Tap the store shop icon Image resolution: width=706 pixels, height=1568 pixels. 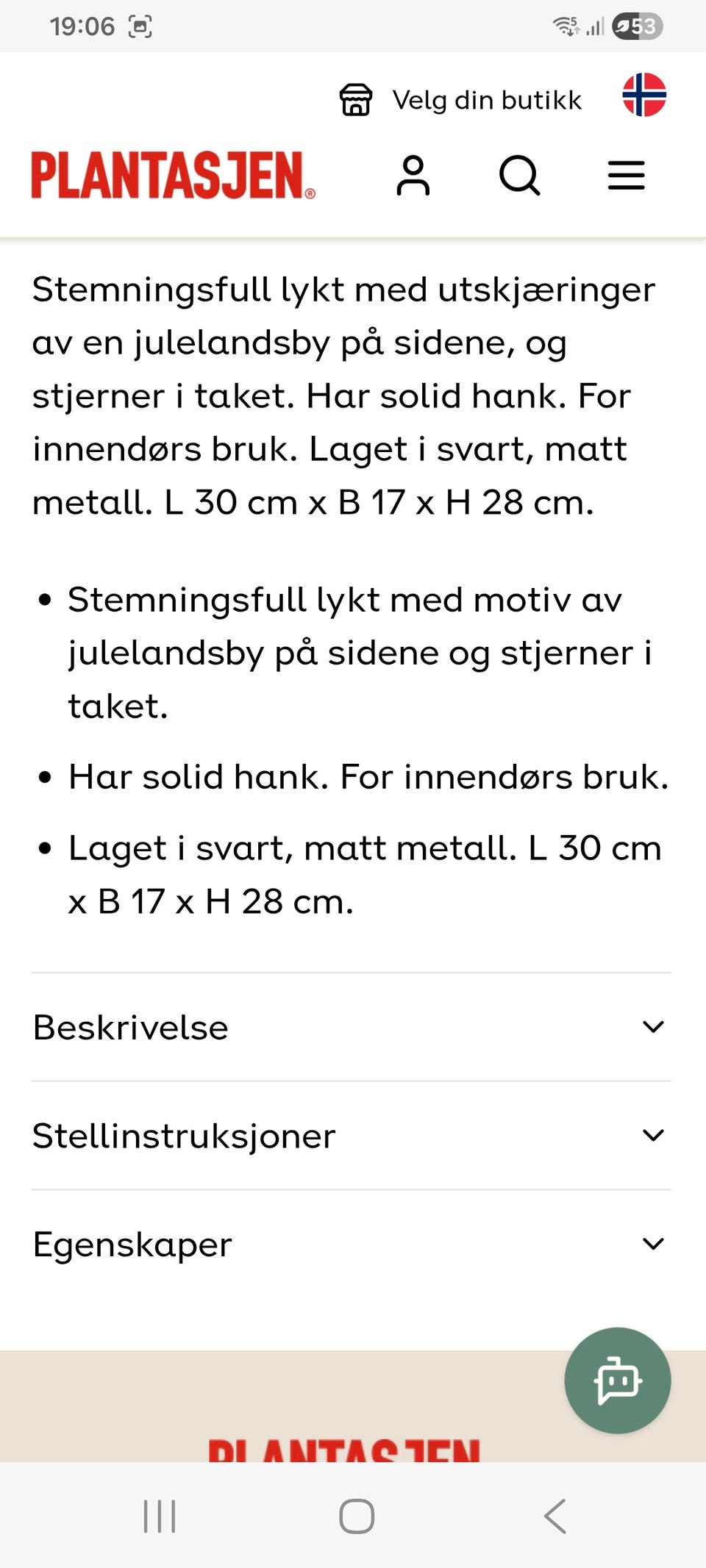[356, 100]
